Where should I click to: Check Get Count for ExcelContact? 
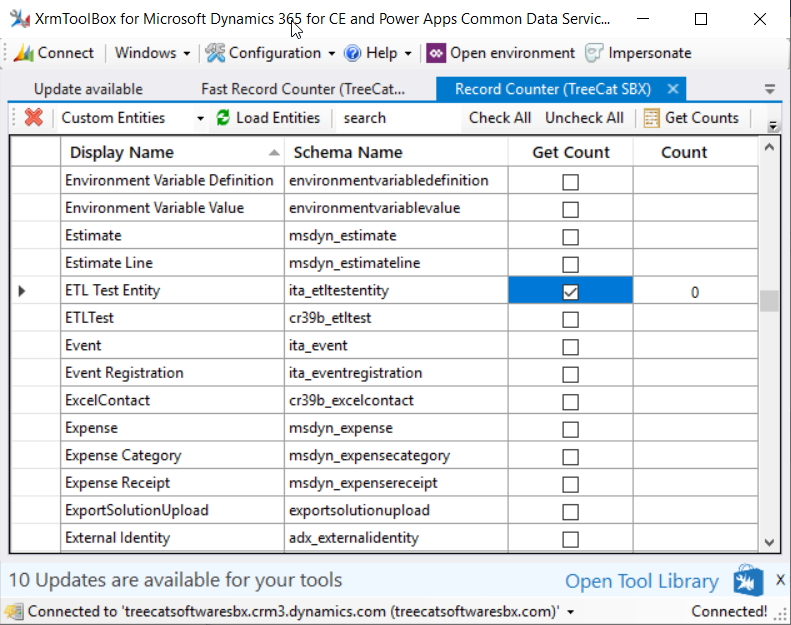pos(570,402)
